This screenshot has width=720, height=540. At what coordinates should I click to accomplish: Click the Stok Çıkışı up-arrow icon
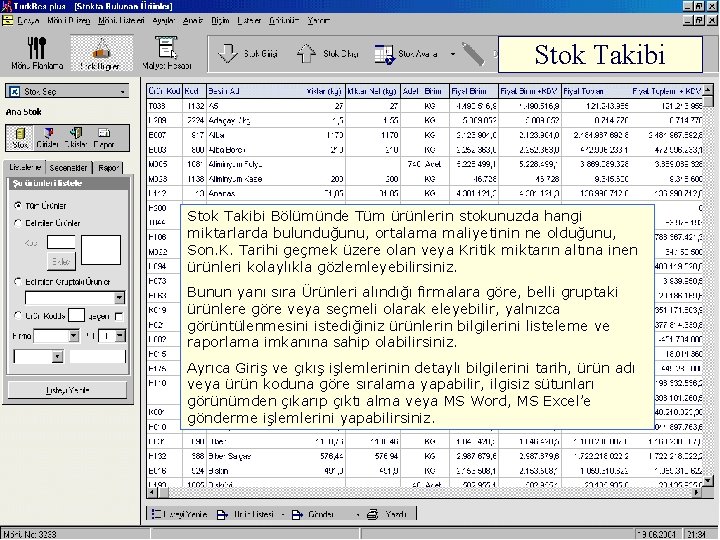tap(306, 53)
